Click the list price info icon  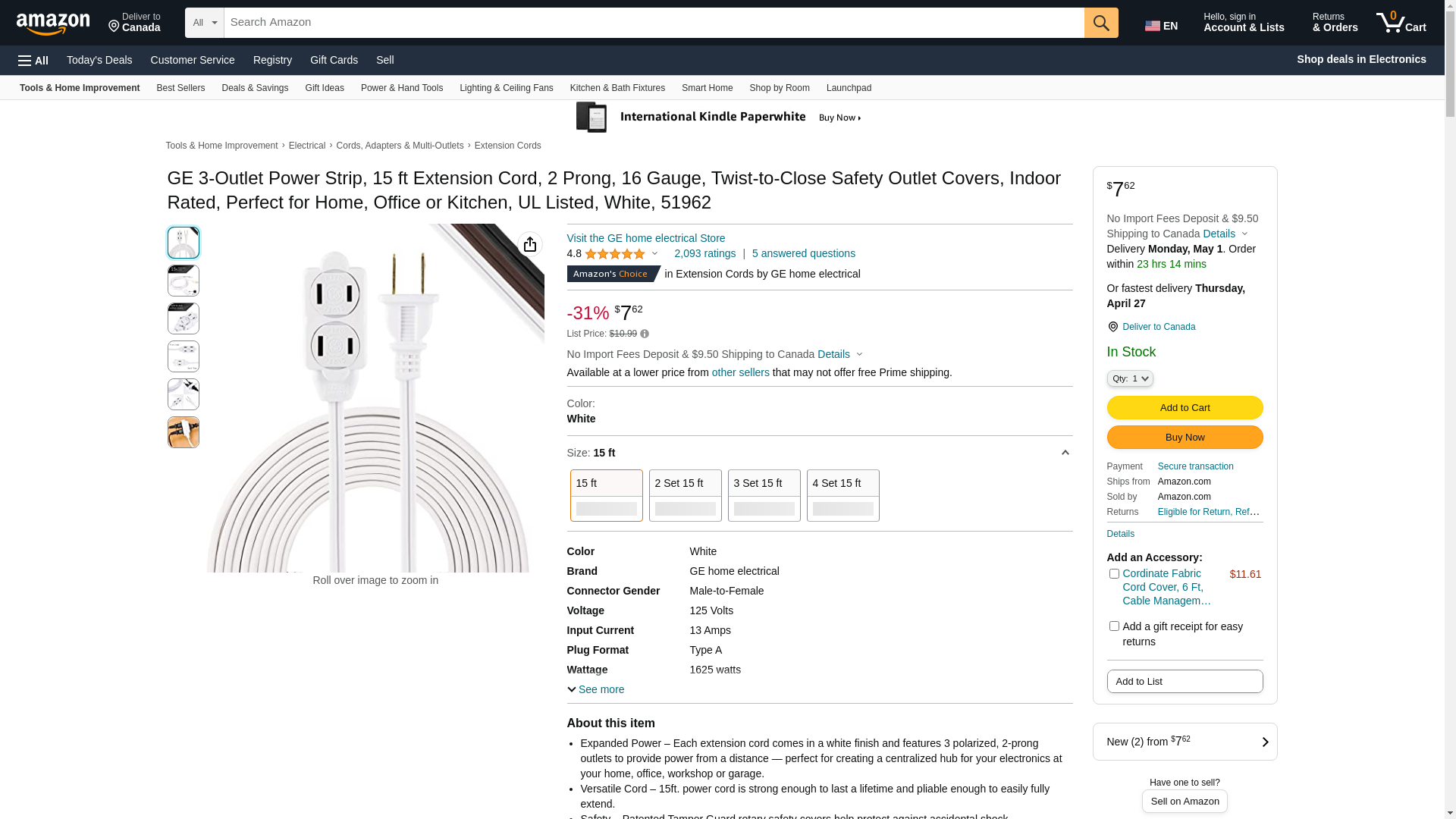pos(645,334)
